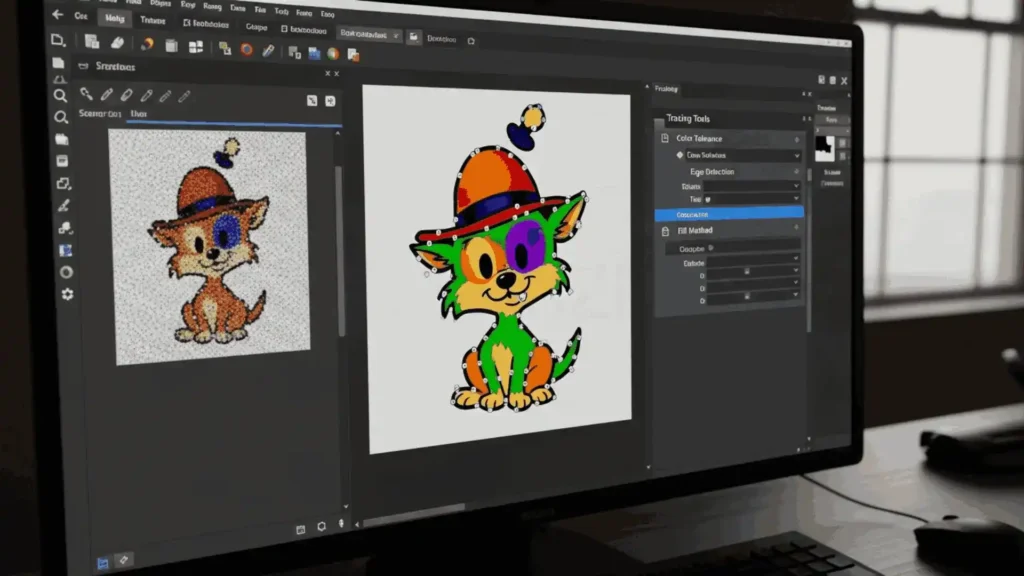This screenshot has height=576, width=1024.
Task: Click the black-and-white preview thumbnail on the right
Action: tap(825, 150)
